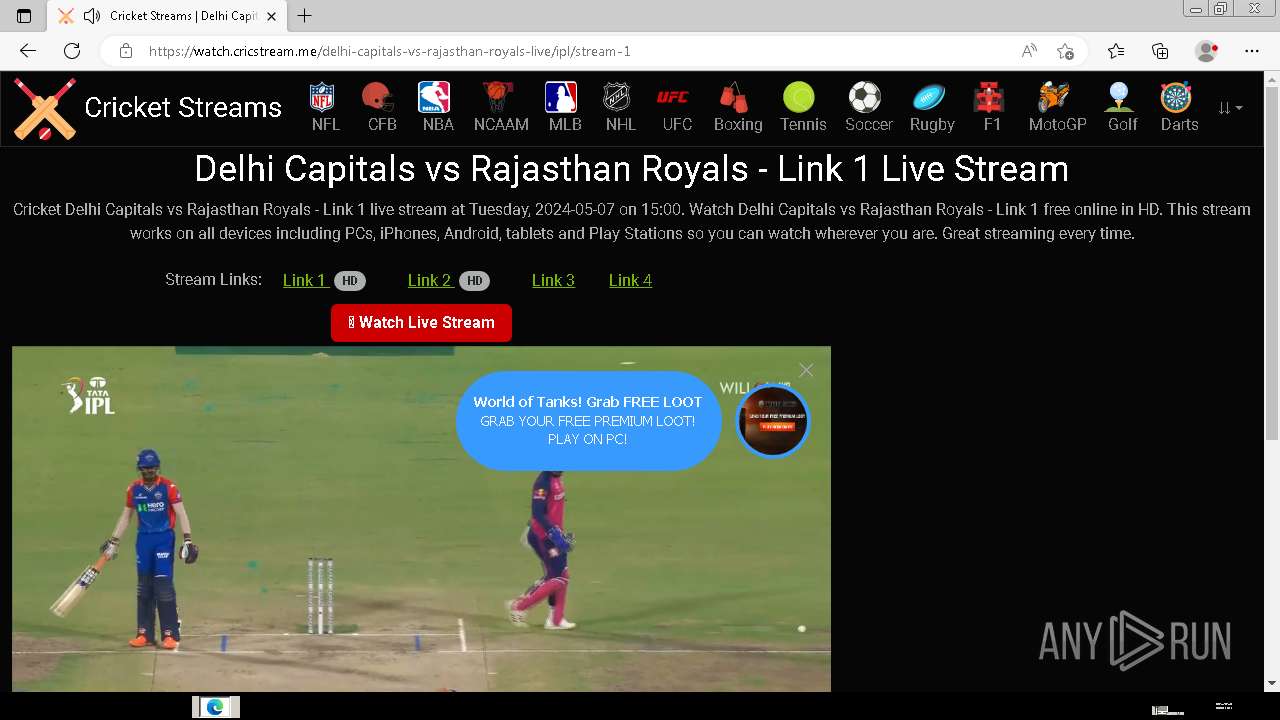Go back to the previous page
Image resolution: width=1280 pixels, height=720 pixels.
[x=28, y=51]
